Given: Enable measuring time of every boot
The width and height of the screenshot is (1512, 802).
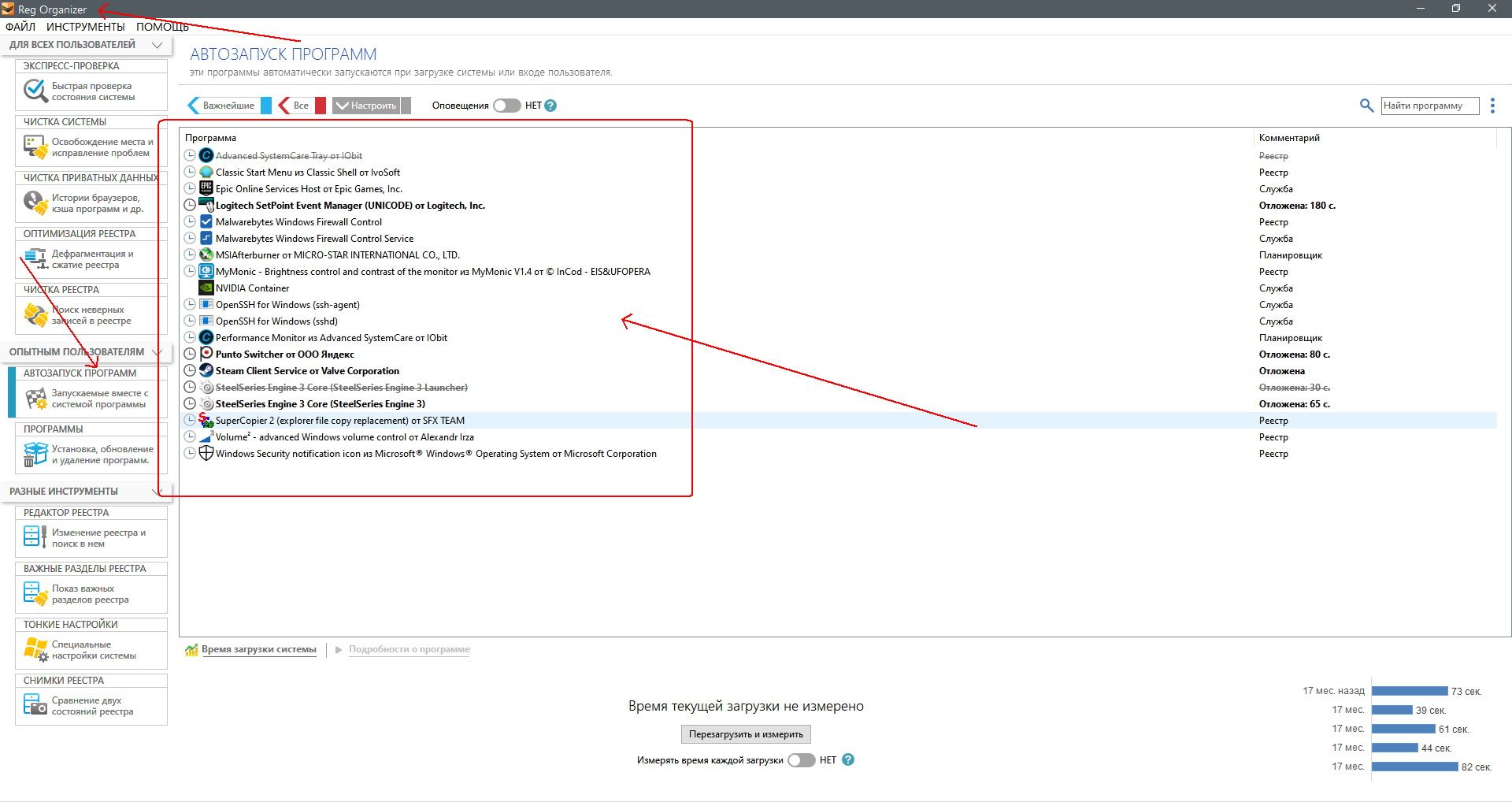Looking at the screenshot, I should pyautogui.click(x=802, y=760).
